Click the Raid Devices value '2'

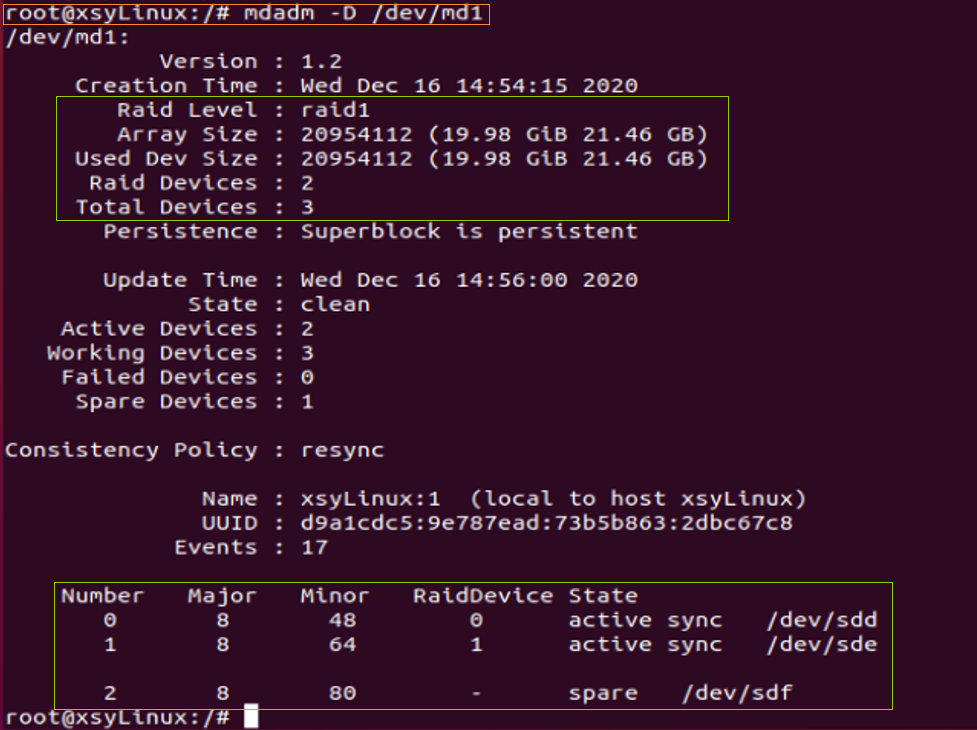(x=307, y=183)
